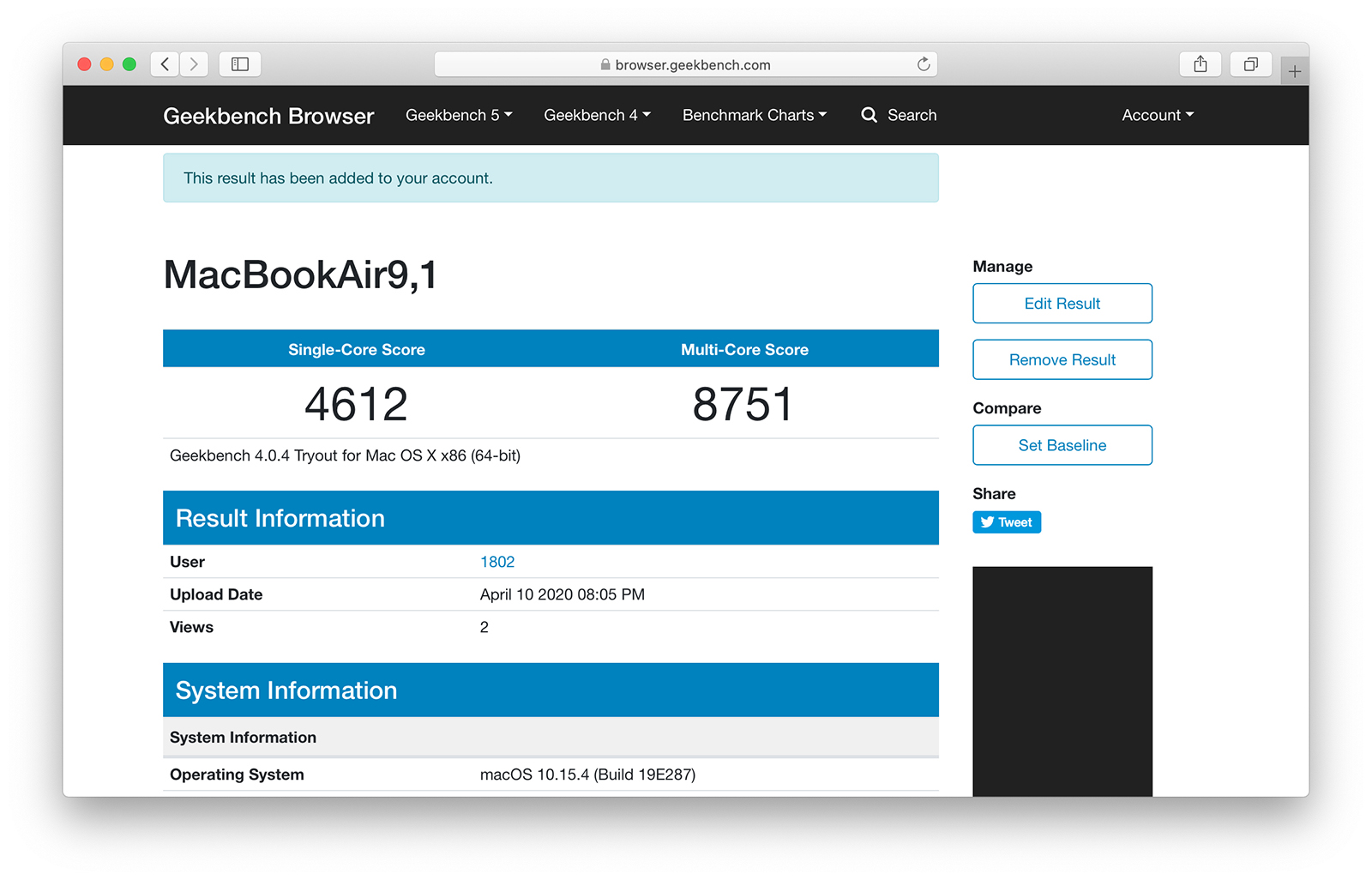1372x880 pixels.
Task: Zoom the window with the green button
Action: click(129, 64)
